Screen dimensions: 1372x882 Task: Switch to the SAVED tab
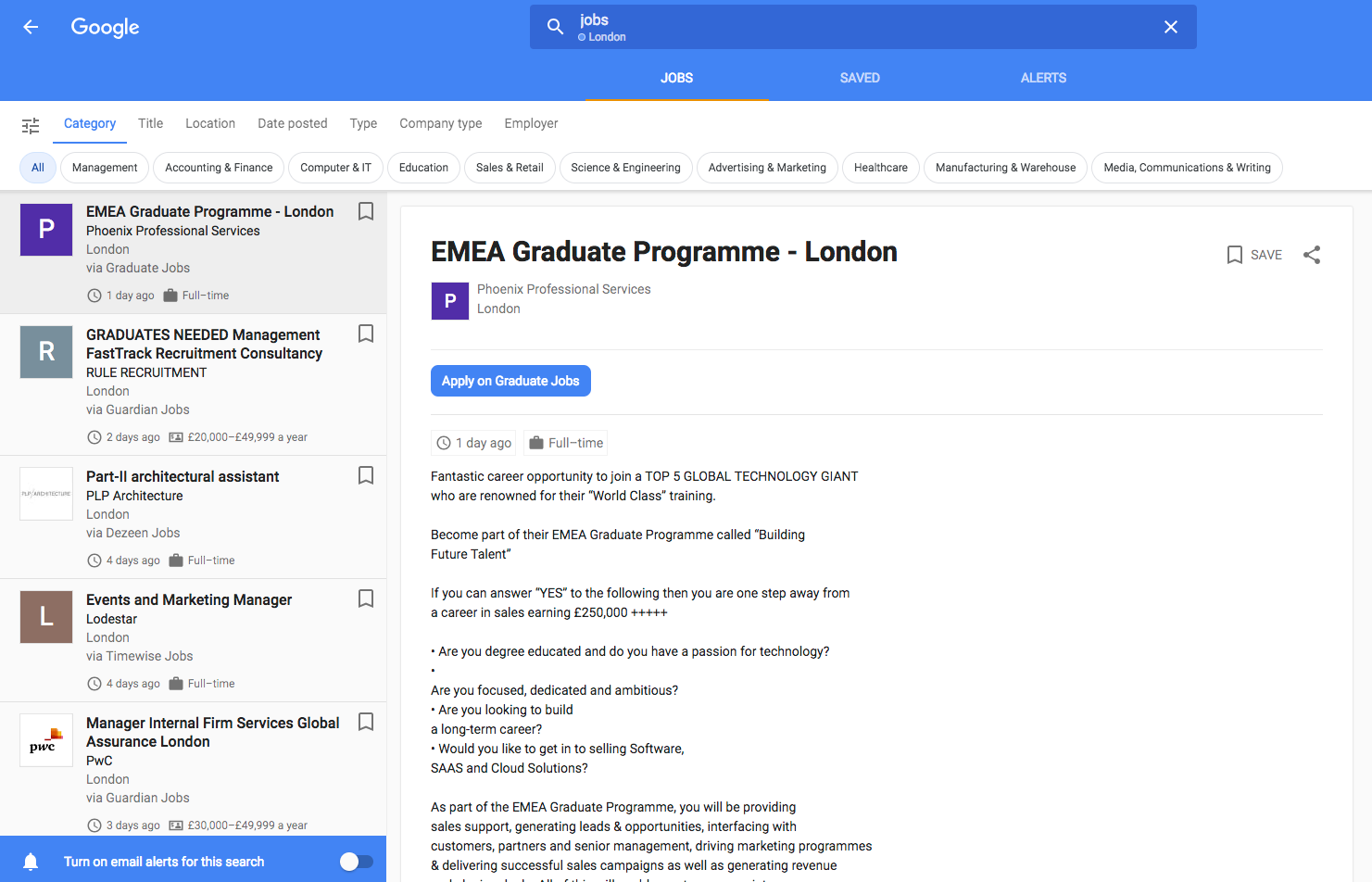(x=860, y=78)
